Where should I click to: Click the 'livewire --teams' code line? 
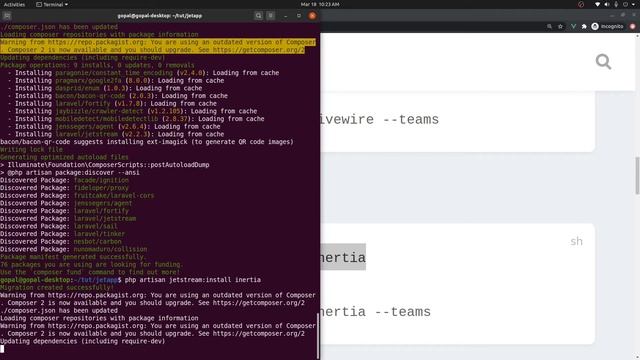click(380, 120)
